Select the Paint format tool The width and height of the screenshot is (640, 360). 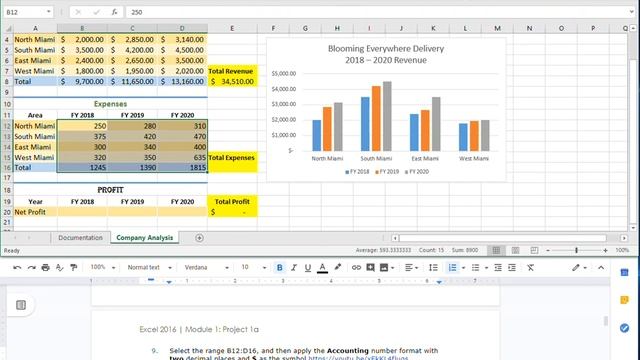pos(73,268)
